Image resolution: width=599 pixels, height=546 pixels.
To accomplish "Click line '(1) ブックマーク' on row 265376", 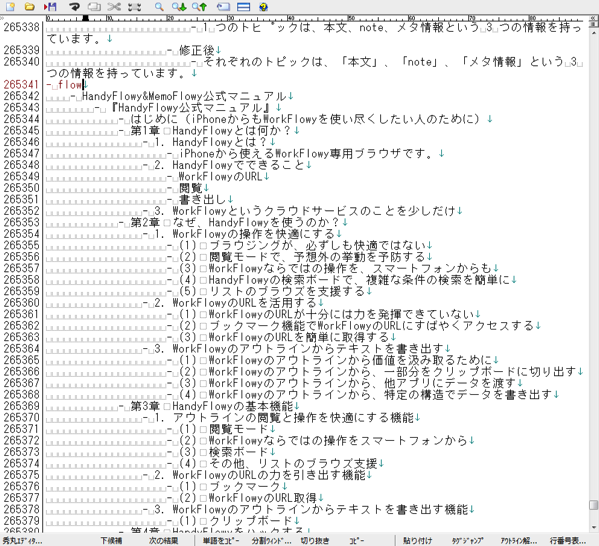I will [230, 486].
